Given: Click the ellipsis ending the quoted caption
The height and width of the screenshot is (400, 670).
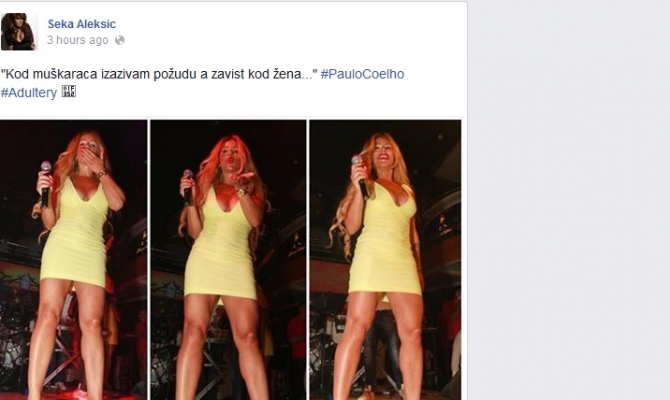Looking at the screenshot, I should (307, 76).
